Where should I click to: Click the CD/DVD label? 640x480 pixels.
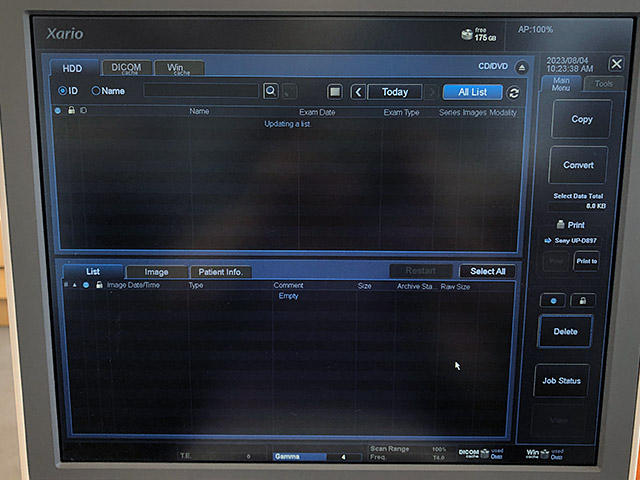tap(493, 66)
